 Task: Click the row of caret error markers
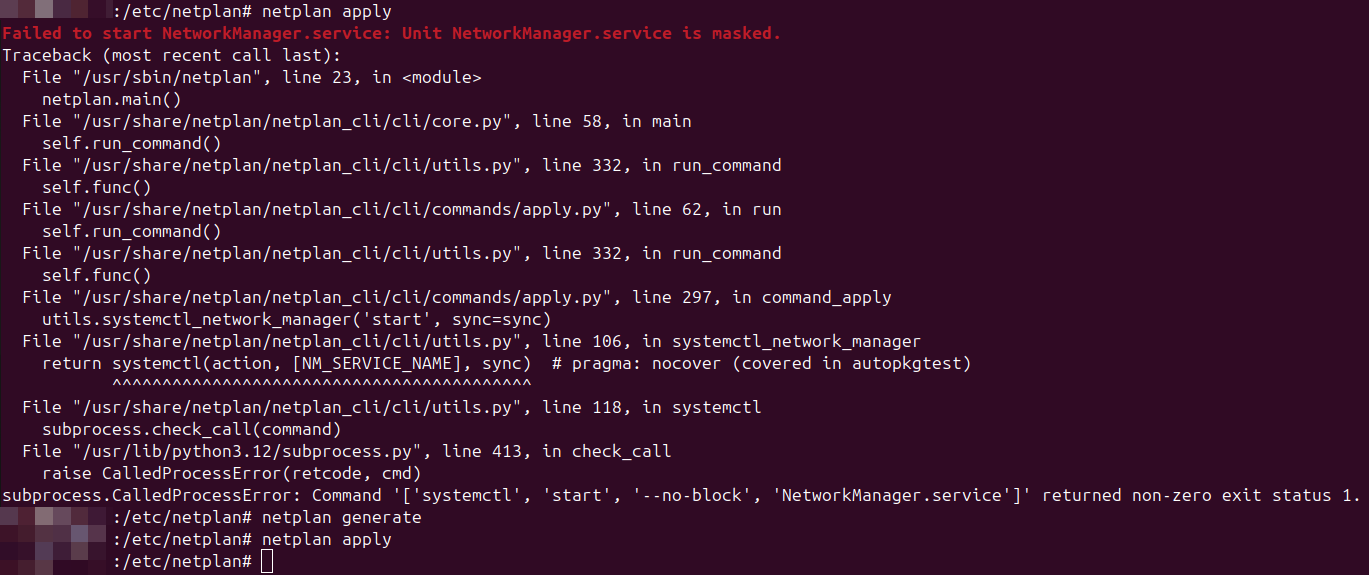pyautogui.click(x=321, y=384)
